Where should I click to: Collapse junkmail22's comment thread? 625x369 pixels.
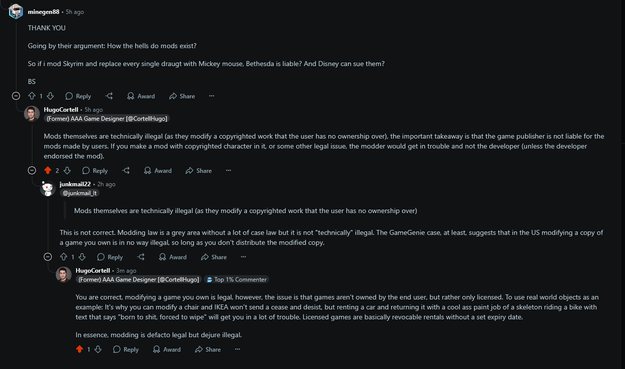point(47,257)
